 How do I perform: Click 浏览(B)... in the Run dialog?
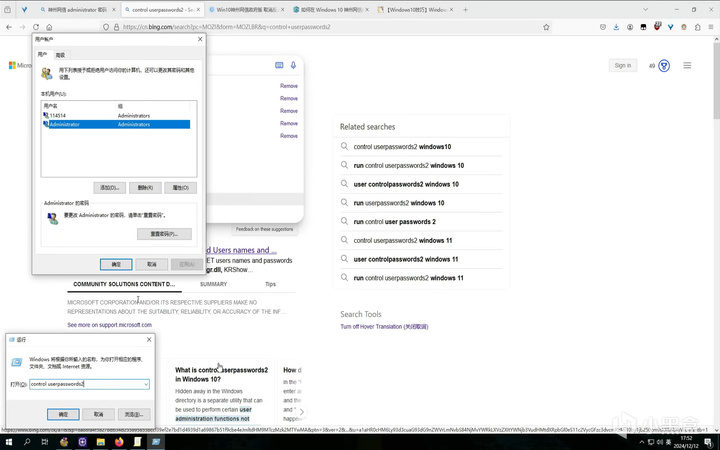(134, 414)
